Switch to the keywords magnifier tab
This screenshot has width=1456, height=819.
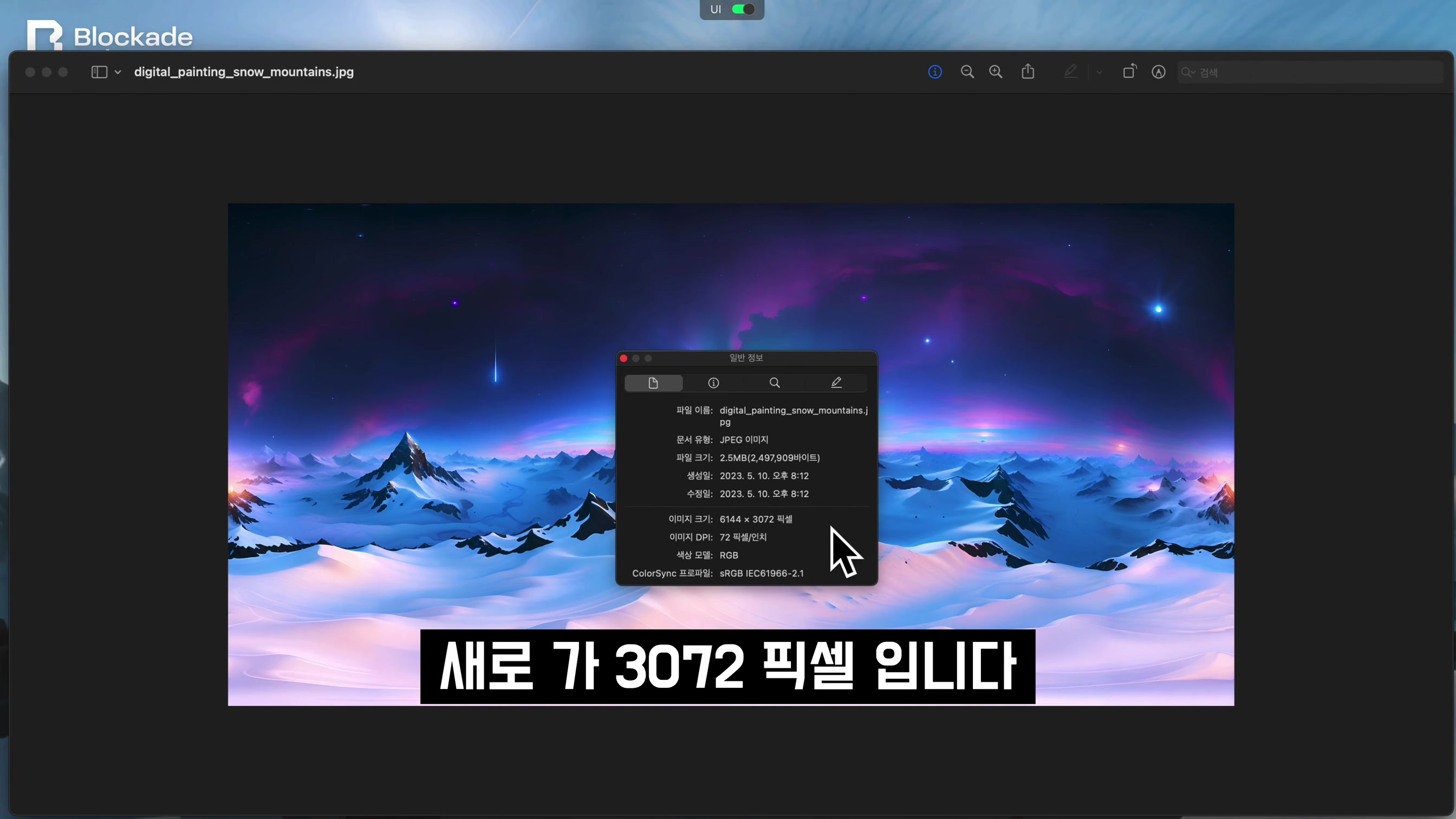775,382
